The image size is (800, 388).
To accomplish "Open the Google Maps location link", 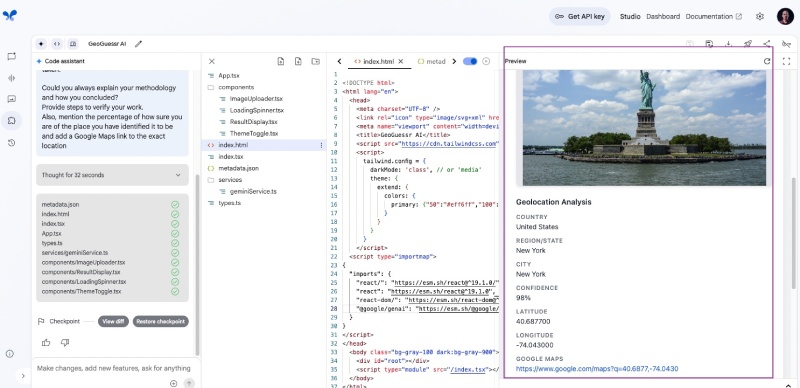I will point(597,369).
